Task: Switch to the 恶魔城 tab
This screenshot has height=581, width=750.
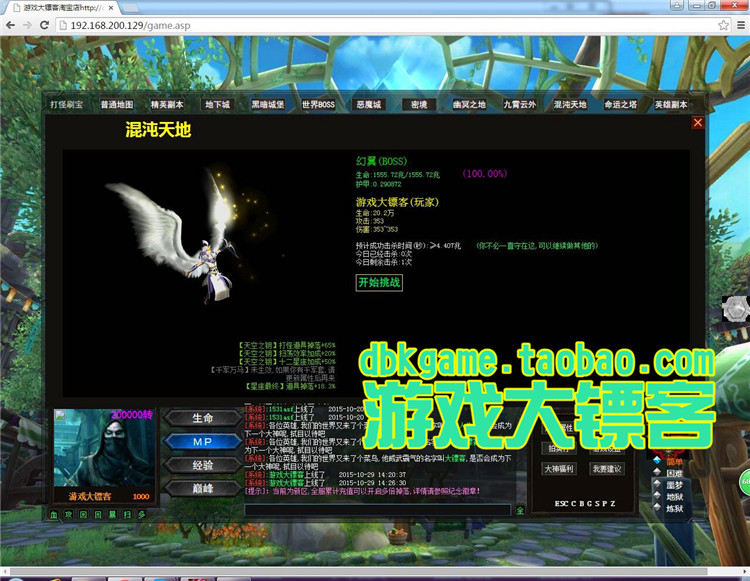Action: pos(368,104)
